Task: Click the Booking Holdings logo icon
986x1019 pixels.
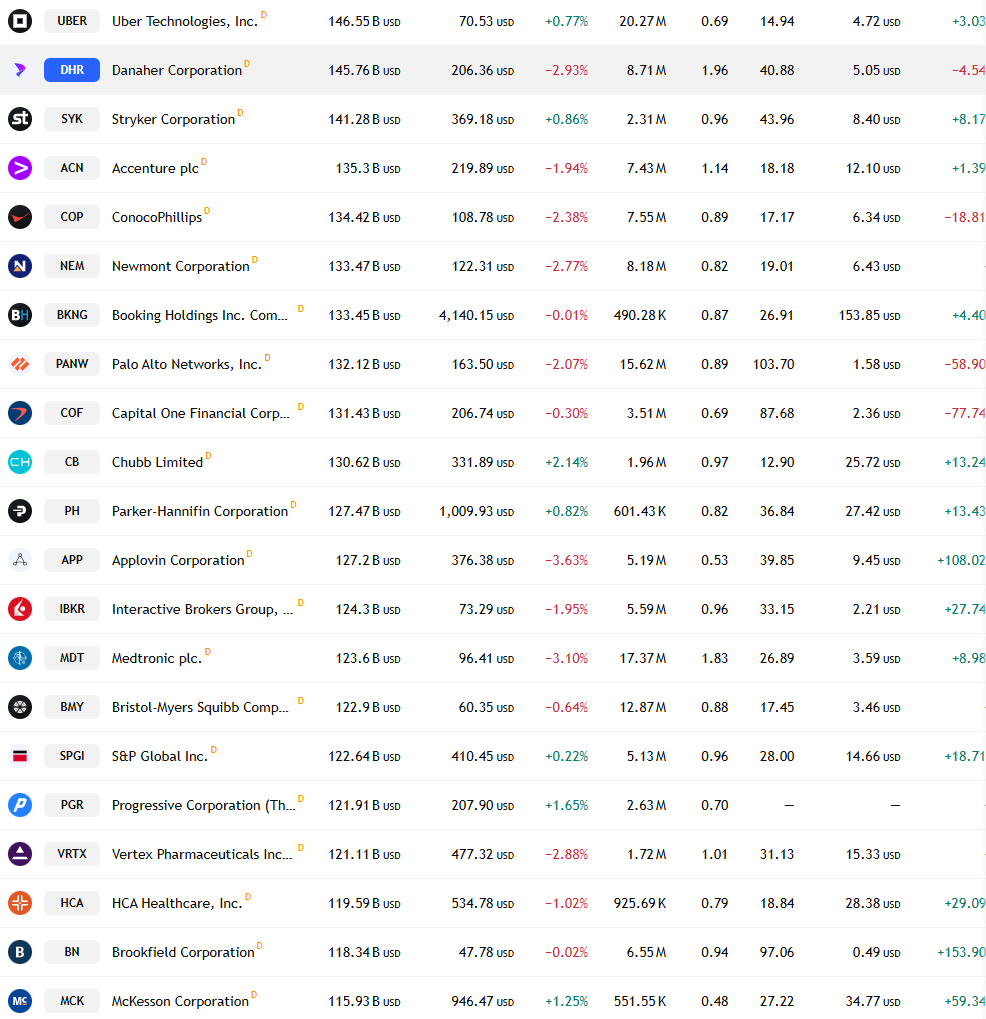Action: (20, 315)
